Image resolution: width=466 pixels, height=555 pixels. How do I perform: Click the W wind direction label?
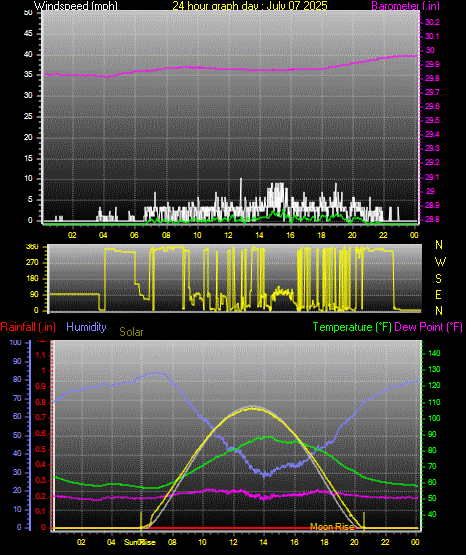(x=440, y=262)
